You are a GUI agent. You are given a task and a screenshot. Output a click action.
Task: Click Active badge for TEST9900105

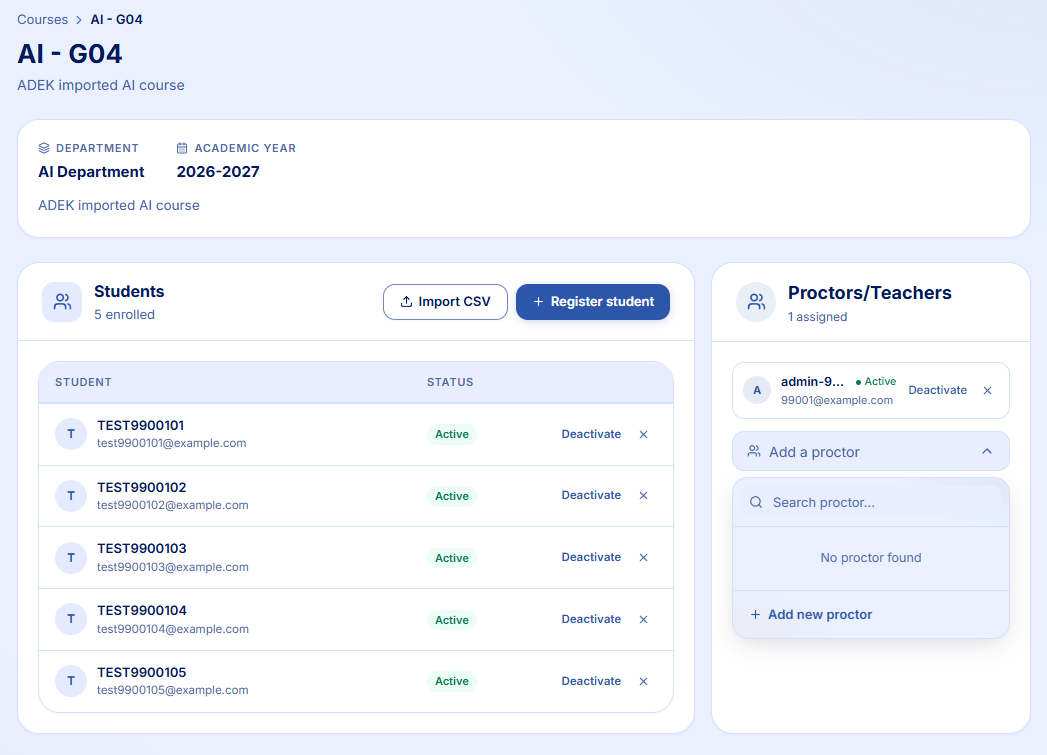tap(452, 682)
